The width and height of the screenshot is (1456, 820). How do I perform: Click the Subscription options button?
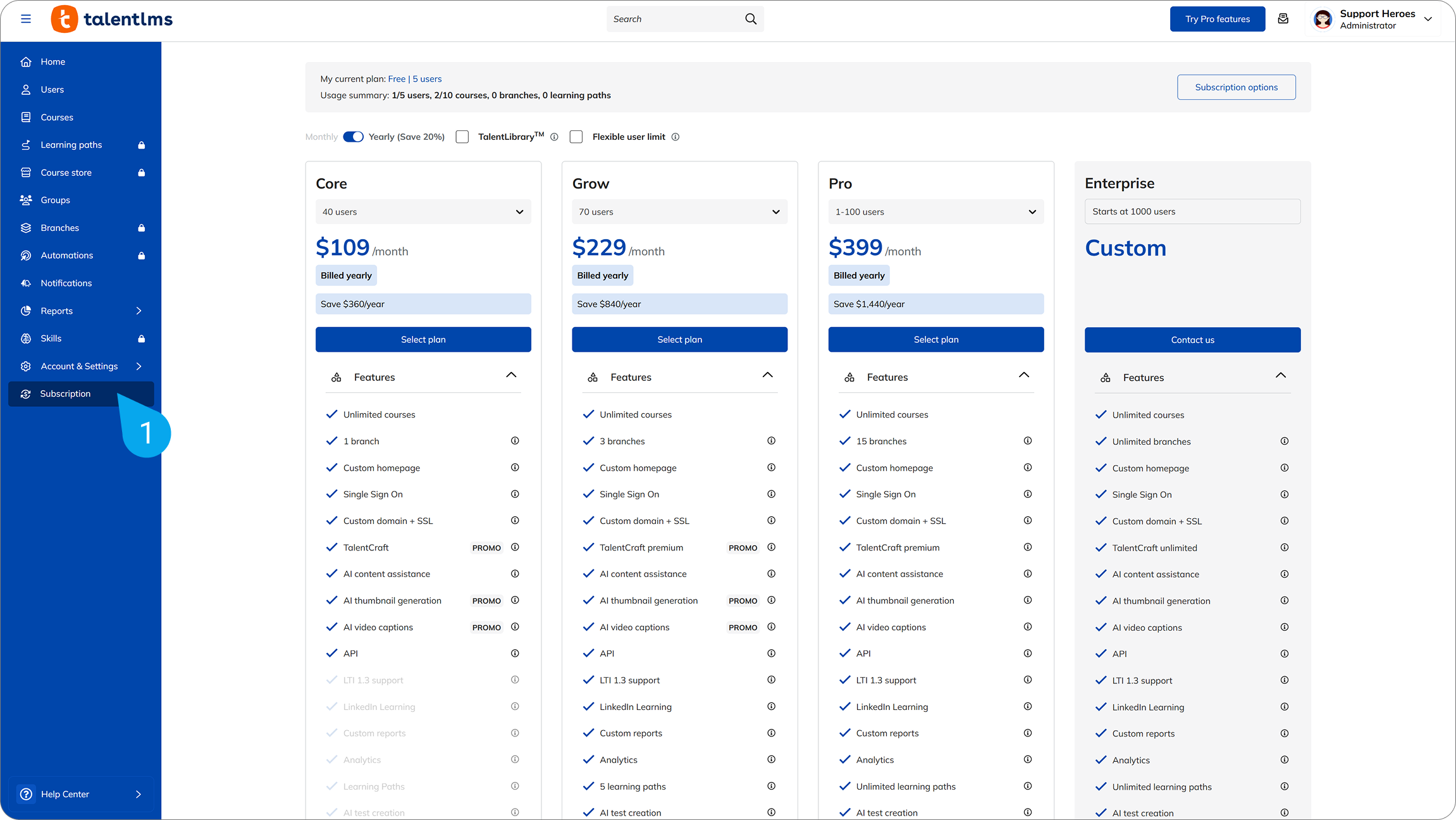1236,87
